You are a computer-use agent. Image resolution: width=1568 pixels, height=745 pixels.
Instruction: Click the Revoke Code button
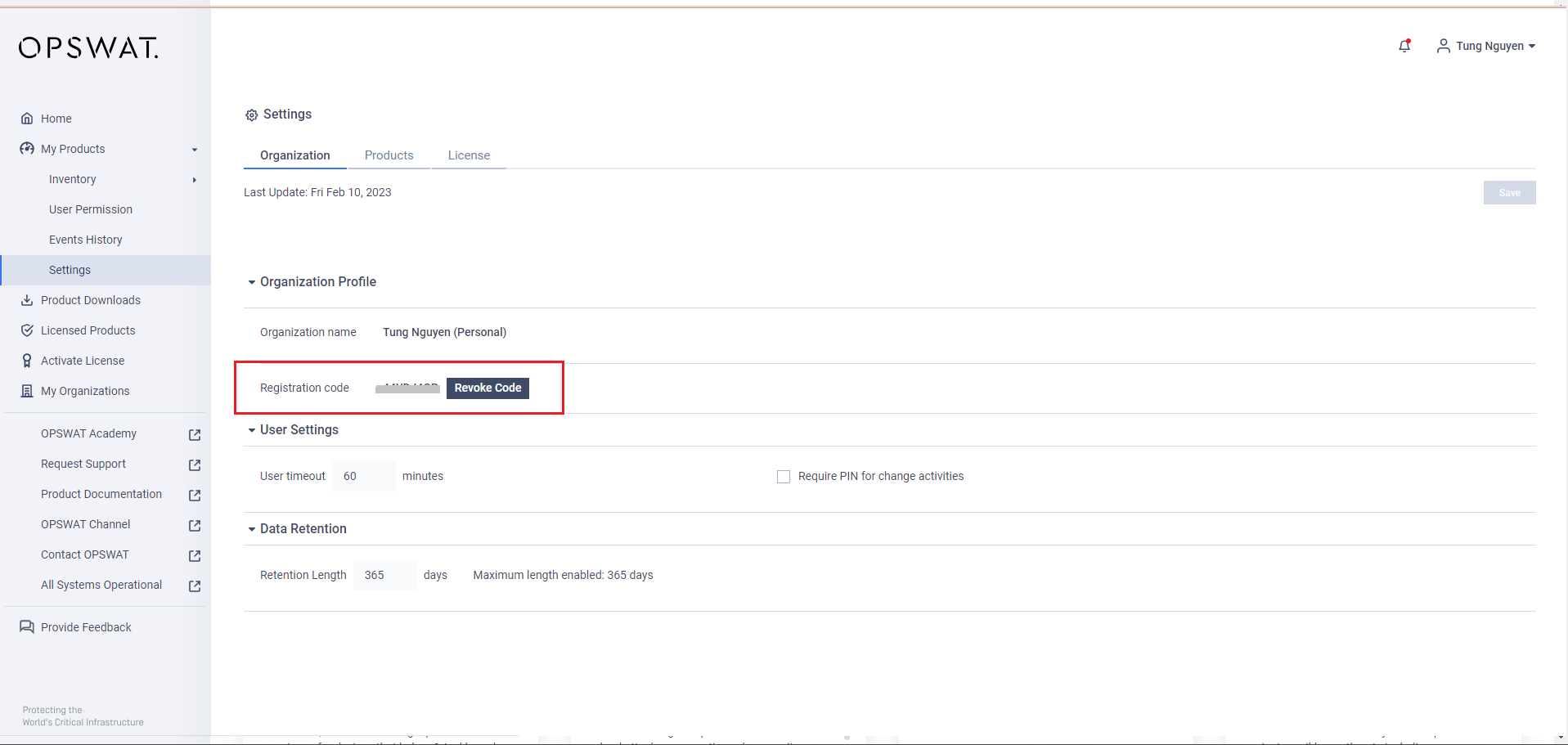coord(487,388)
